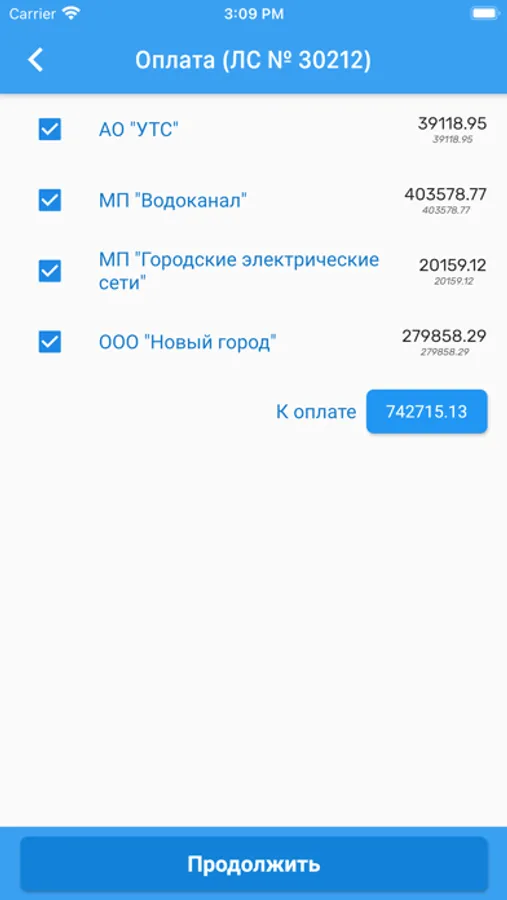Uncheck the МП "Водоканал" checkbox
507x900 pixels.
pos(50,200)
